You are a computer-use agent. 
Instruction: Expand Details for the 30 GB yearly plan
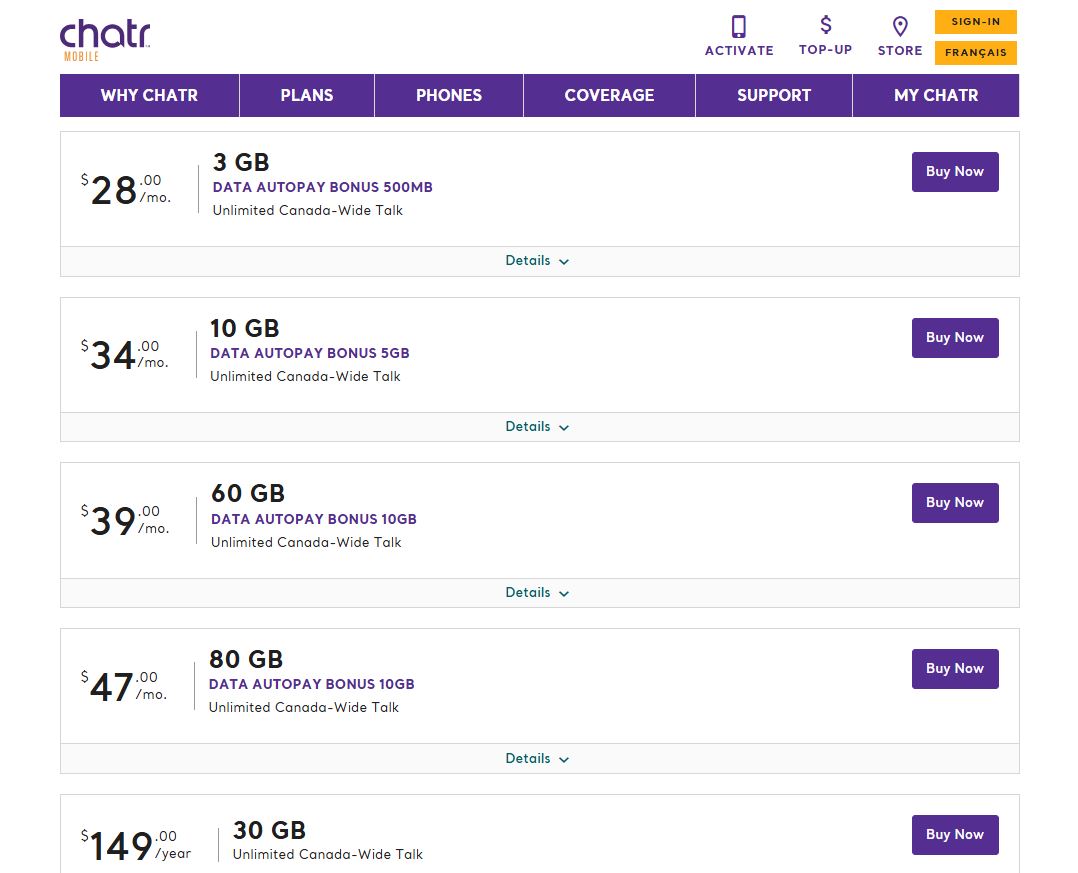pyautogui.click(x=537, y=870)
